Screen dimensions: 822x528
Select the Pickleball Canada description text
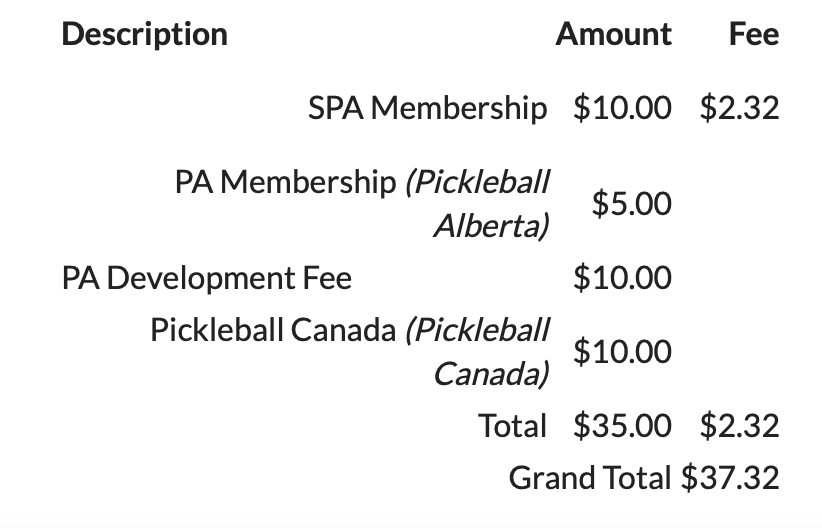pos(350,352)
